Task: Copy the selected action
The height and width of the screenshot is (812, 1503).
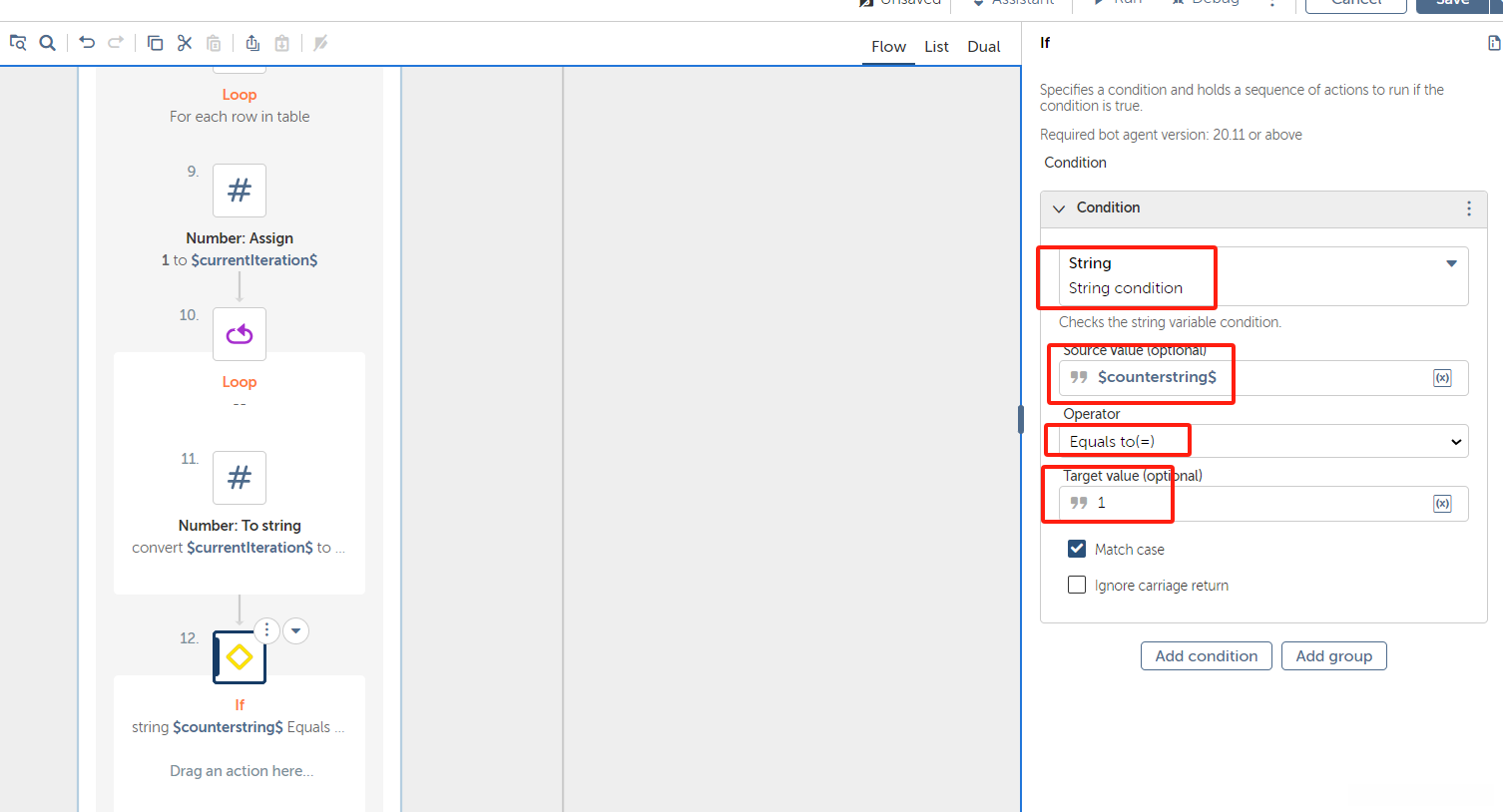Action: tap(155, 43)
